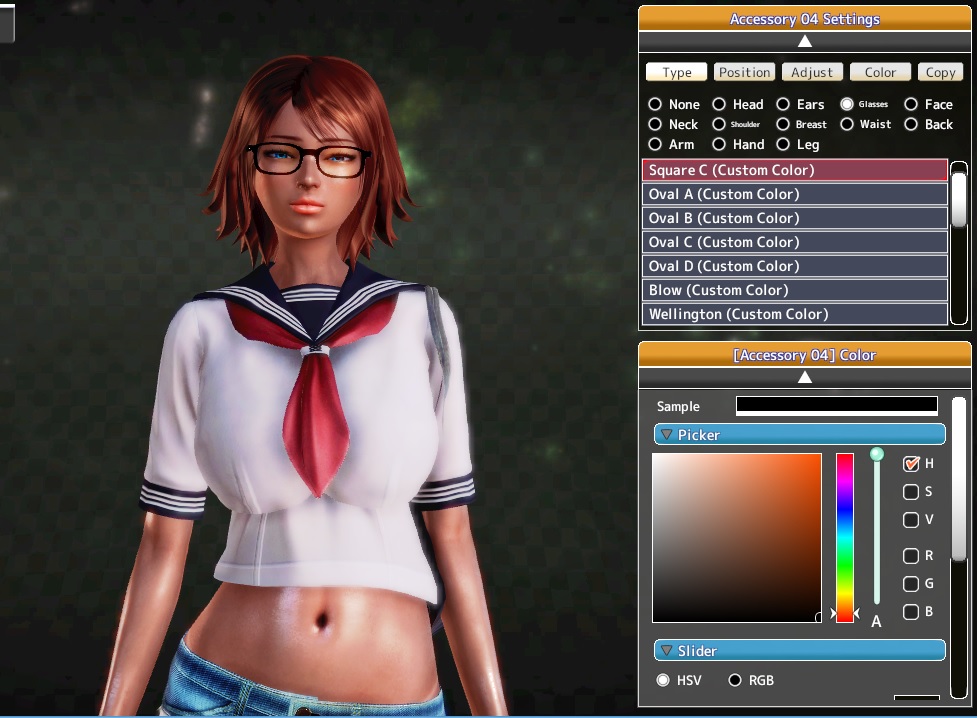Choose the Ears accessory type

click(783, 104)
